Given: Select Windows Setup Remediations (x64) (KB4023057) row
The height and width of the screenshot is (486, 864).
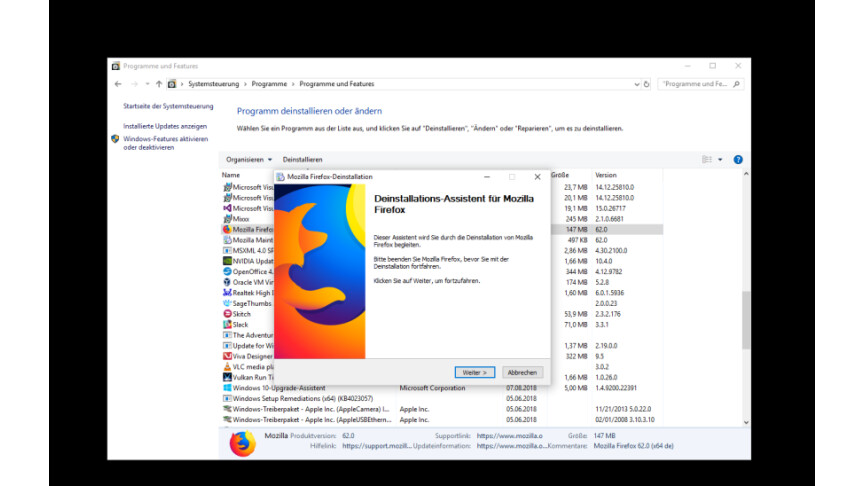Looking at the screenshot, I should (441, 398).
